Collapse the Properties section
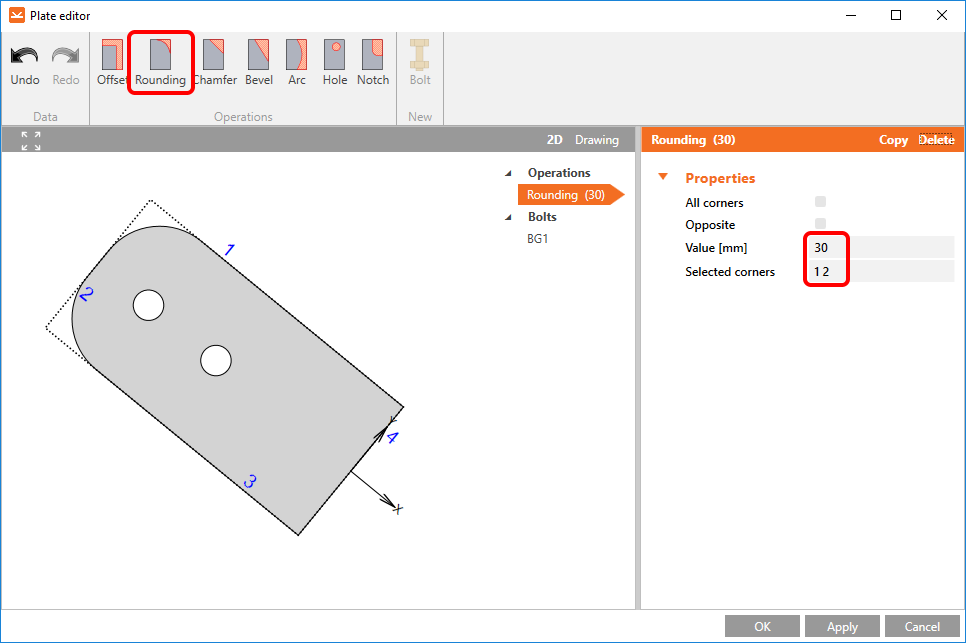966x643 pixels. coord(662,178)
